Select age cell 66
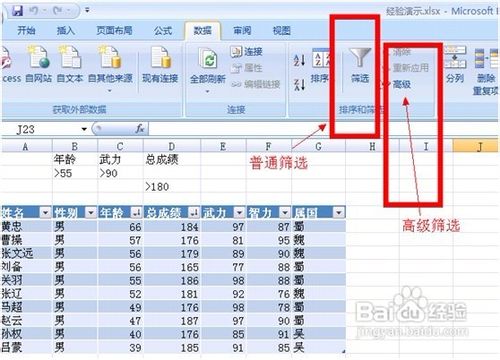The height and width of the screenshot is (360, 500). click(x=120, y=227)
